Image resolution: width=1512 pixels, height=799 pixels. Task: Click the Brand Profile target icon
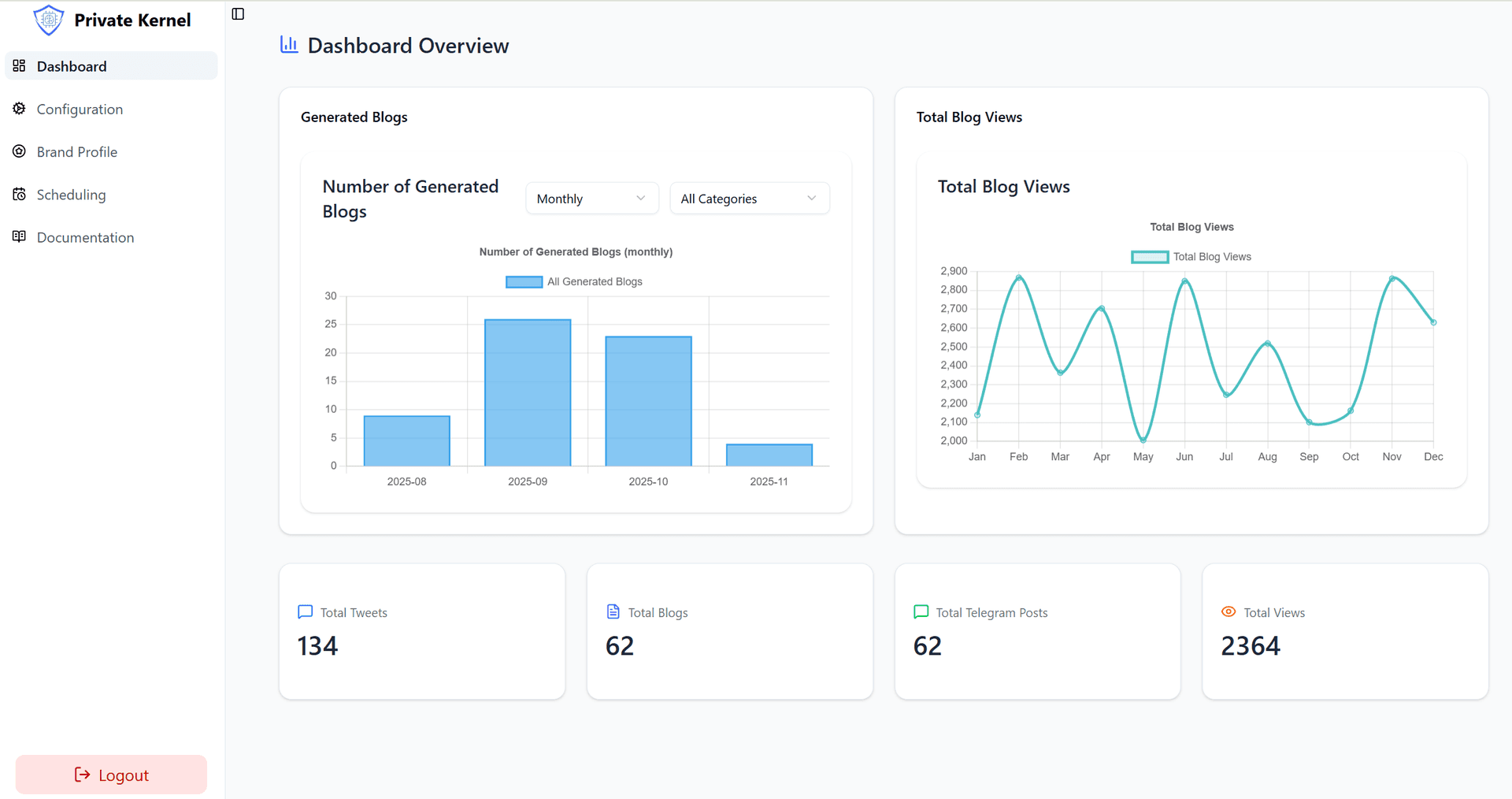pos(20,151)
